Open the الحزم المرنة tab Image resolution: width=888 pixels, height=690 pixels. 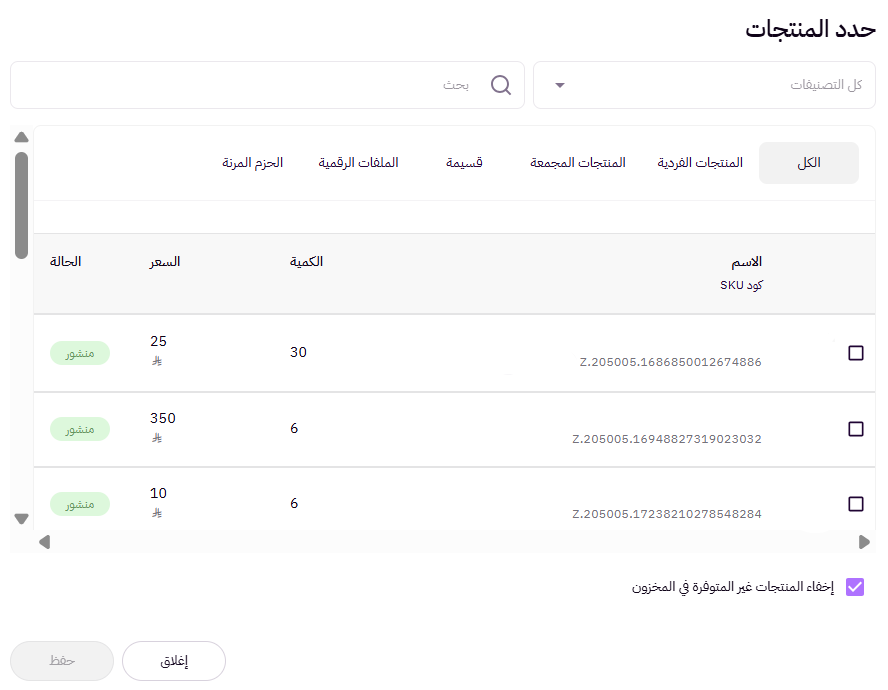coord(252,162)
